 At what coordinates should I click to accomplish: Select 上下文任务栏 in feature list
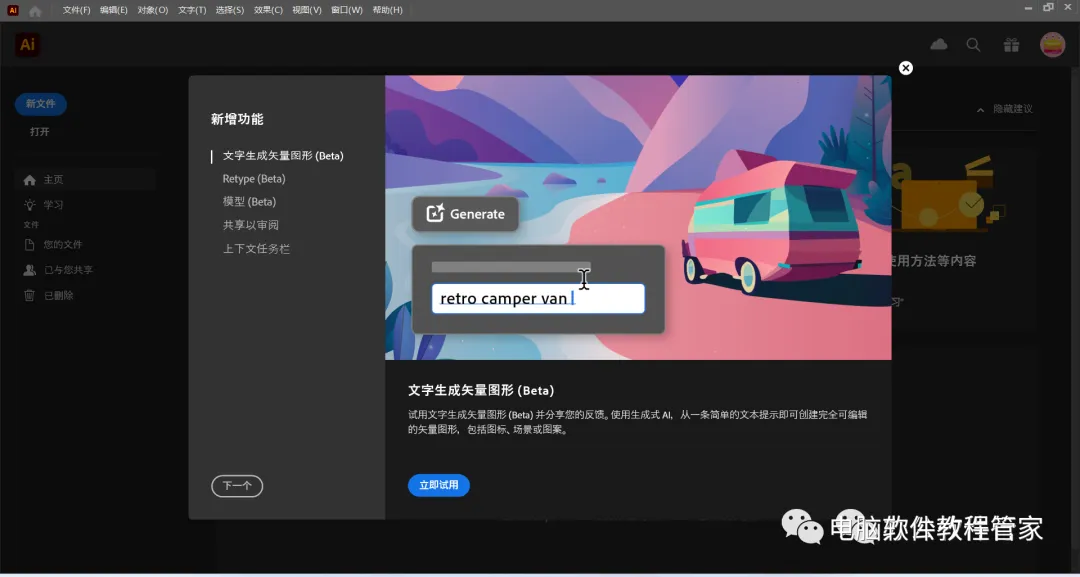[x=256, y=249]
